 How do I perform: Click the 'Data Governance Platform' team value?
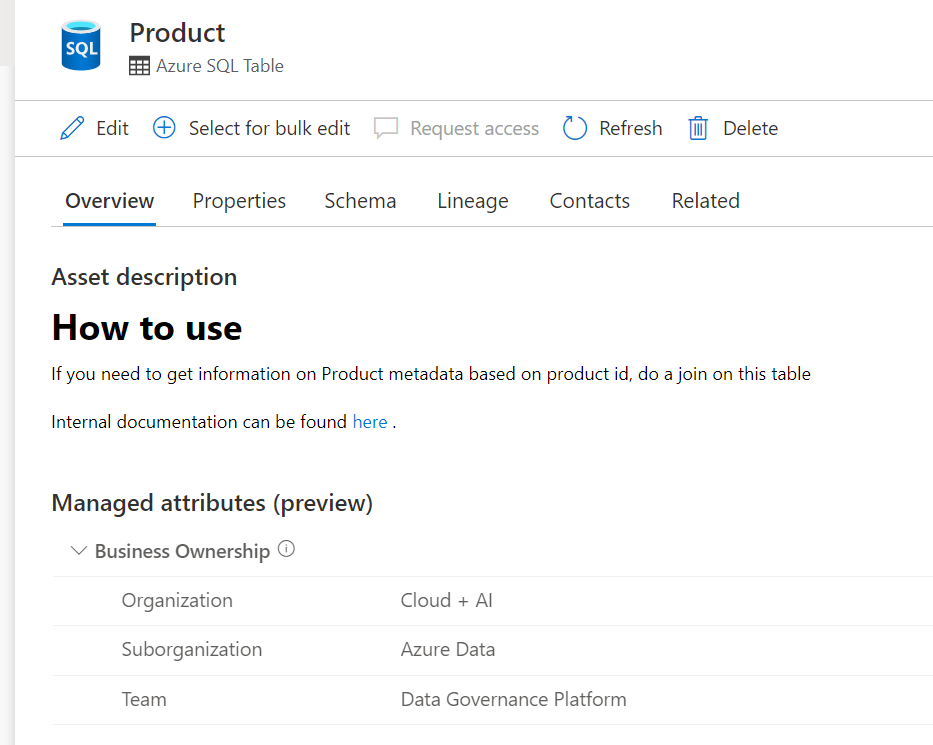pyautogui.click(x=513, y=699)
